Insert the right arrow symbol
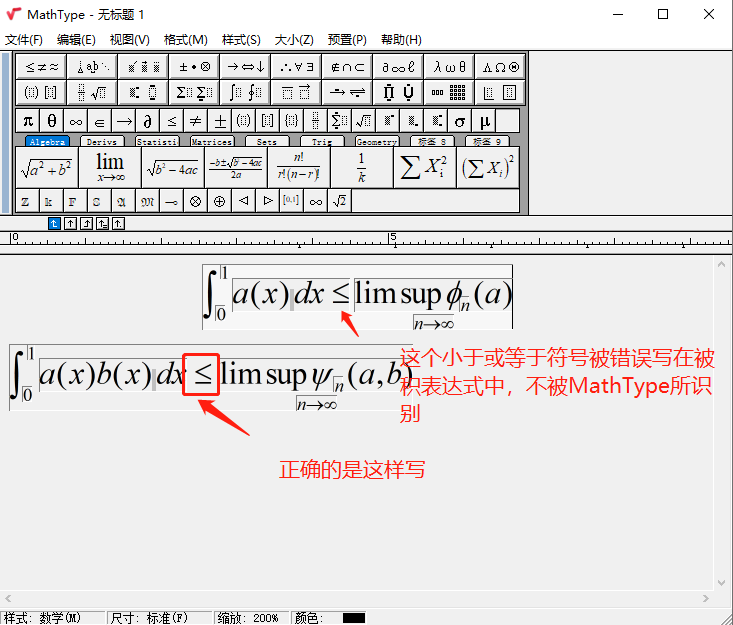733x625 pixels. click(x=124, y=122)
